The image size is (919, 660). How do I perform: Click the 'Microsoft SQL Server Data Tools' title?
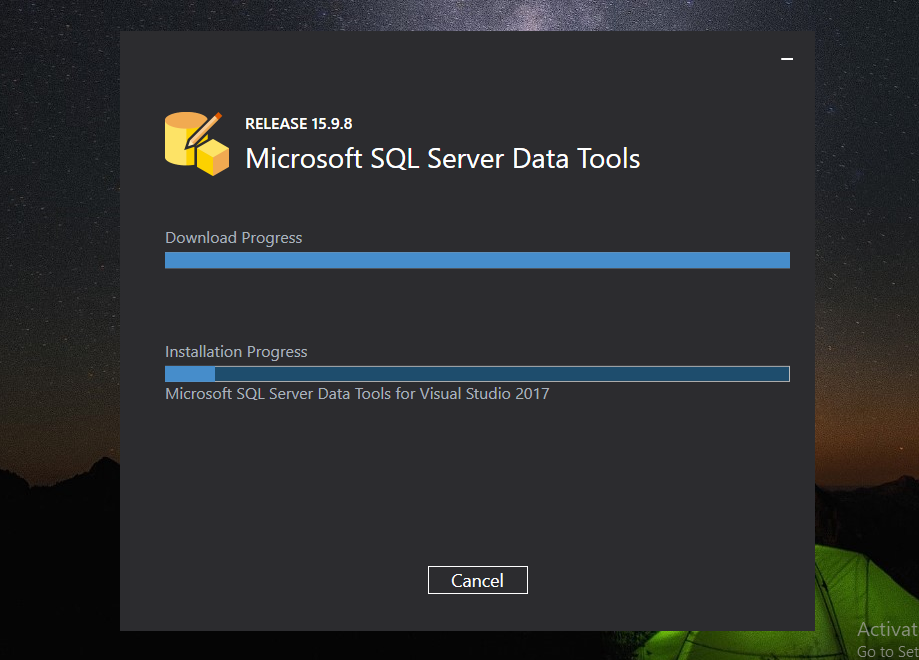pos(443,159)
